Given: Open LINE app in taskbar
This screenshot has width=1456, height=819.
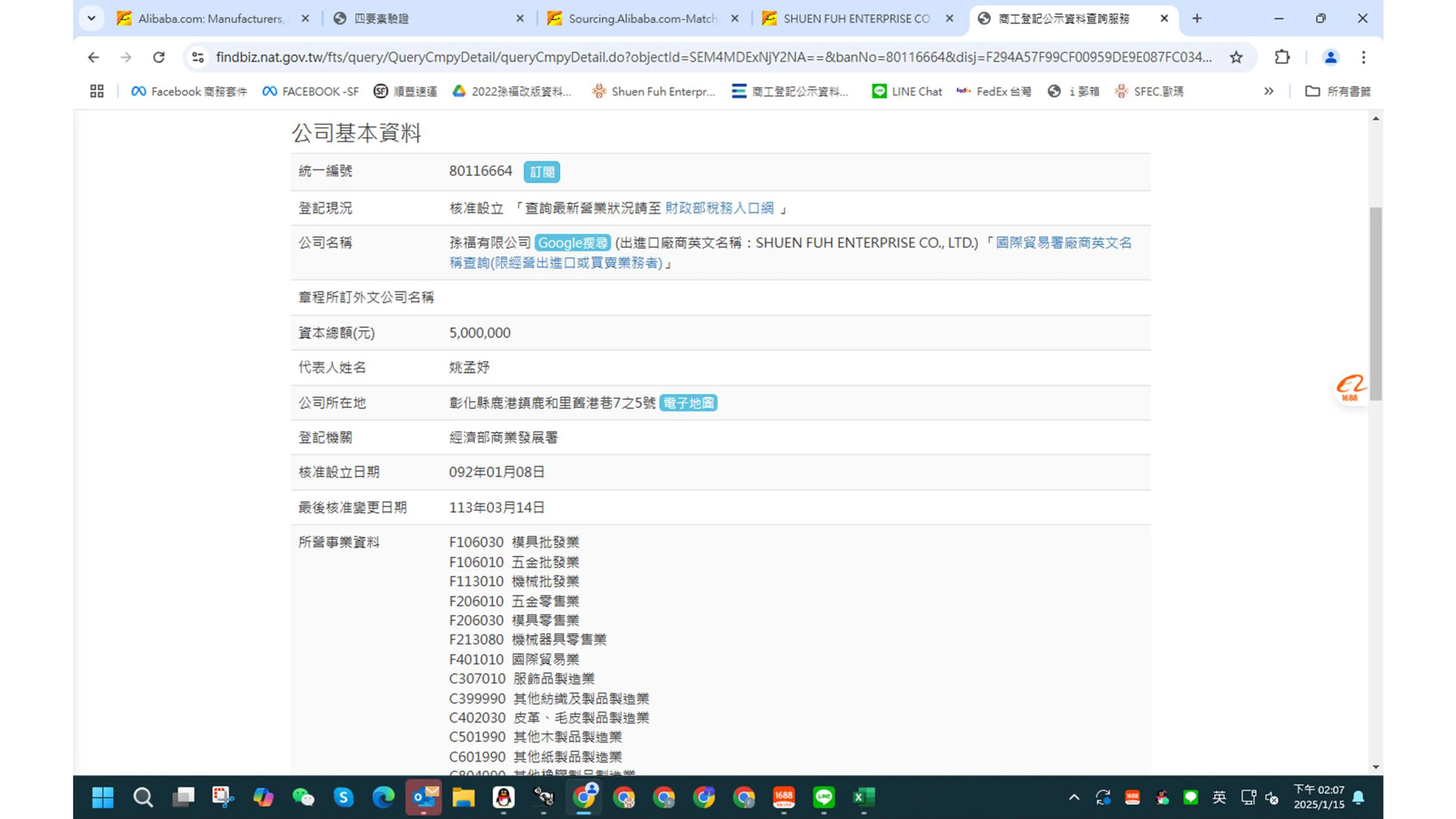Looking at the screenshot, I should pos(823,797).
